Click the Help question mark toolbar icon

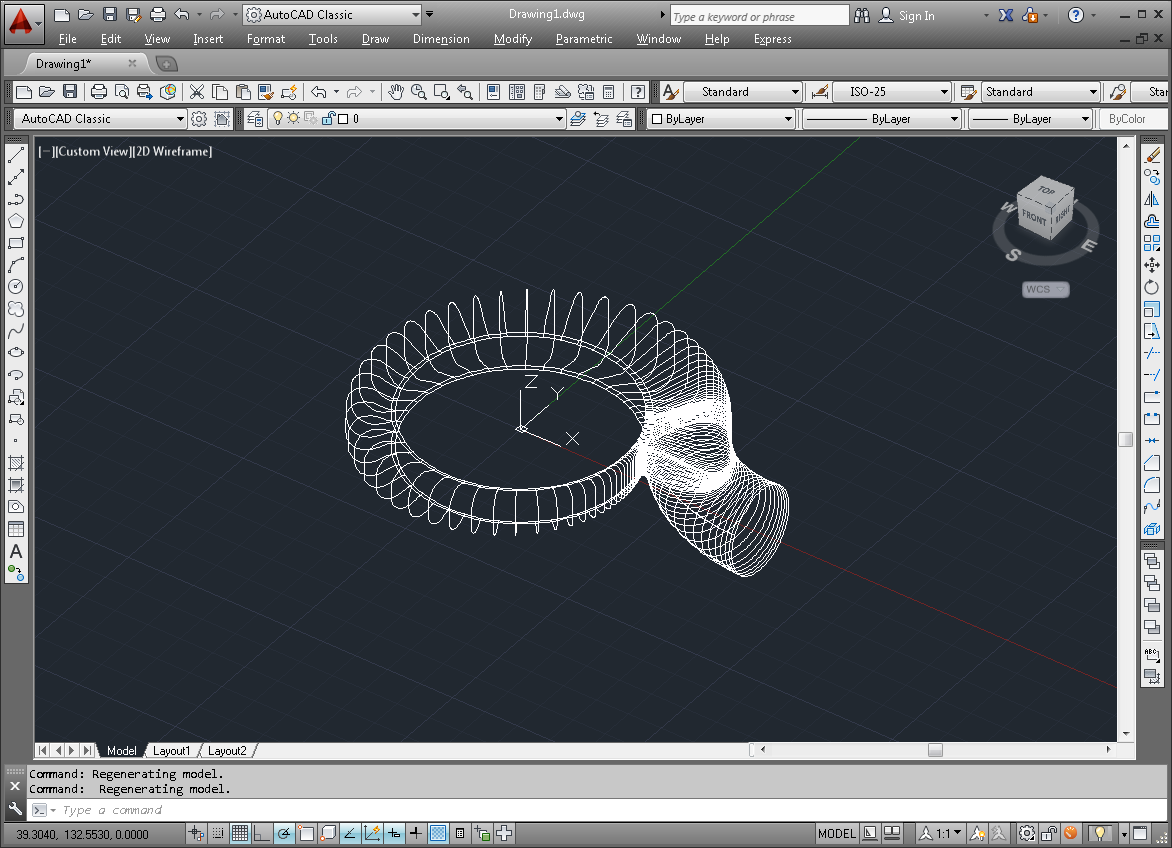tap(638, 92)
